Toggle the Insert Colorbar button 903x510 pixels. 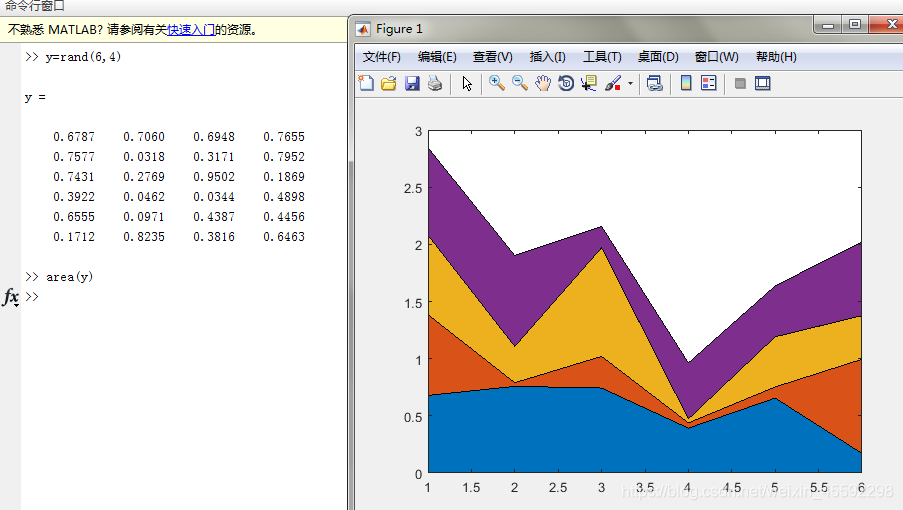pyautogui.click(x=686, y=84)
